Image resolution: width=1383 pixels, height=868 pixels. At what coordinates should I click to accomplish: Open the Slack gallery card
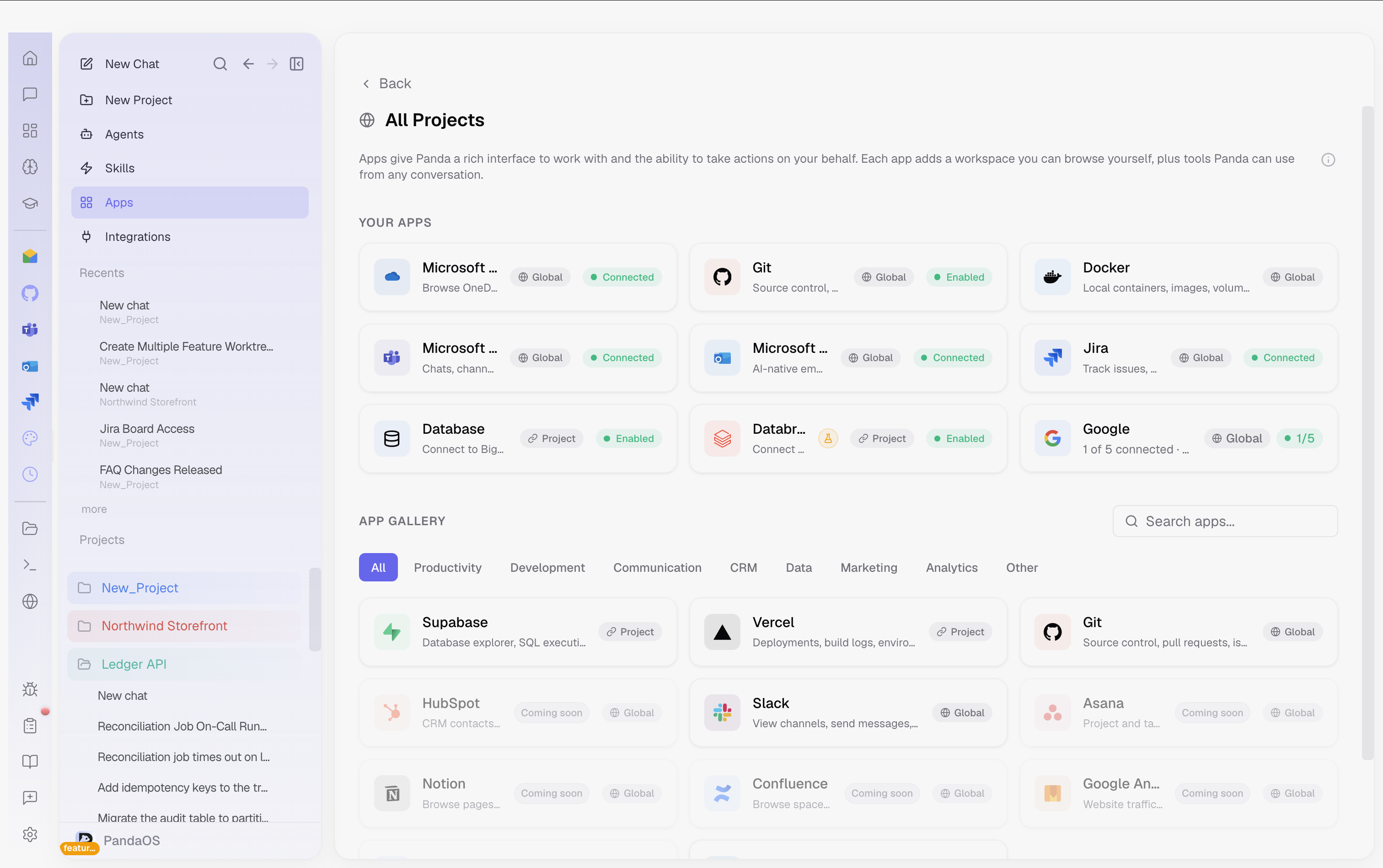(x=848, y=713)
